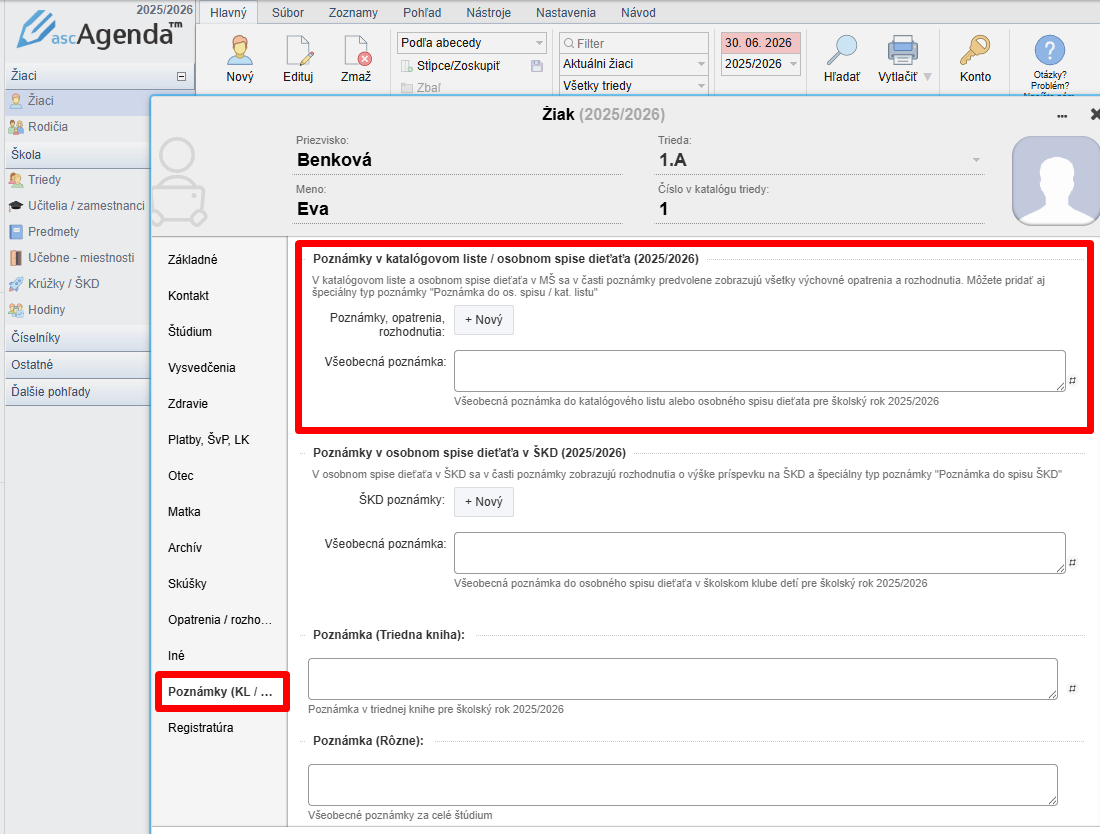Click expand icon beside ŠKD Všeobecná poznámka
1100x834 pixels.
1072,563
